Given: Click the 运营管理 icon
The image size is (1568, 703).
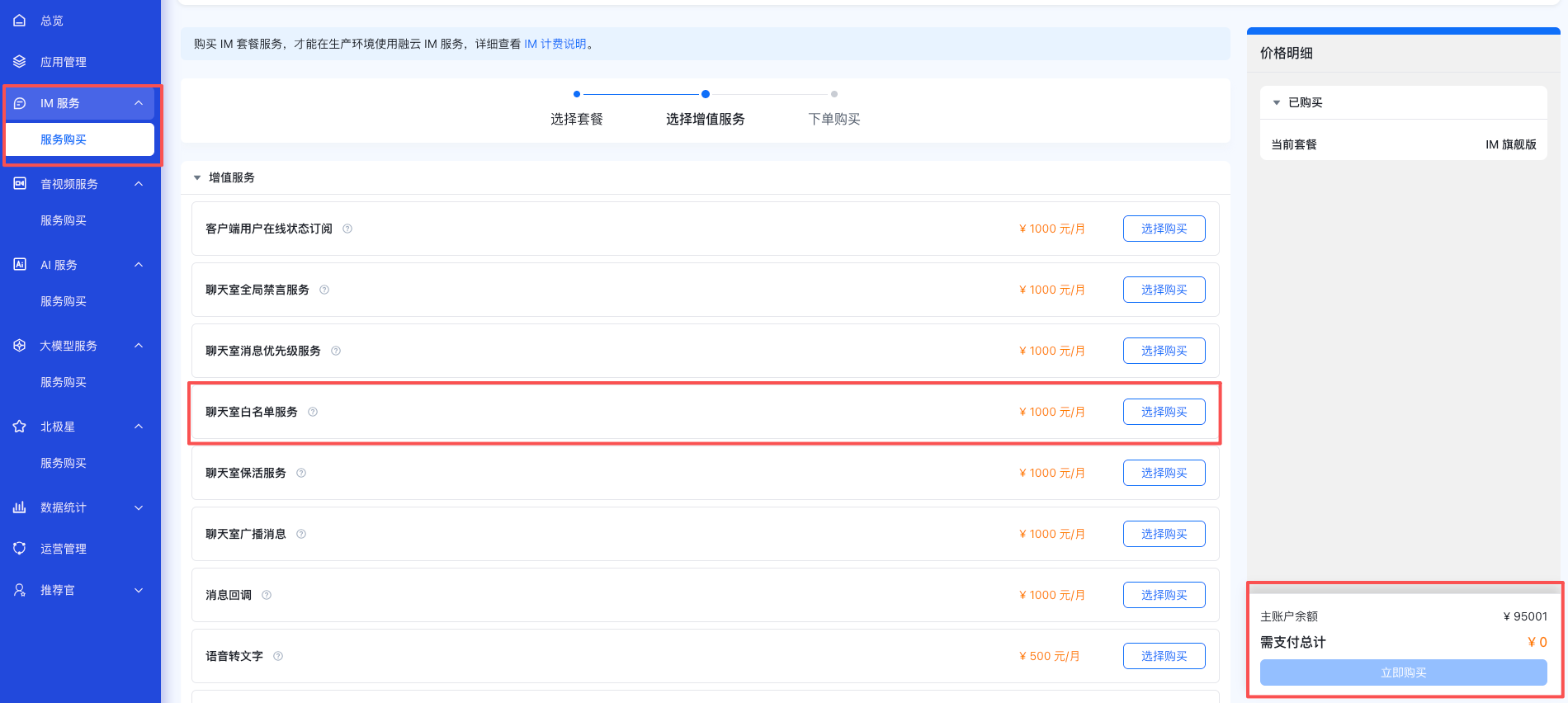Looking at the screenshot, I should tap(20, 549).
